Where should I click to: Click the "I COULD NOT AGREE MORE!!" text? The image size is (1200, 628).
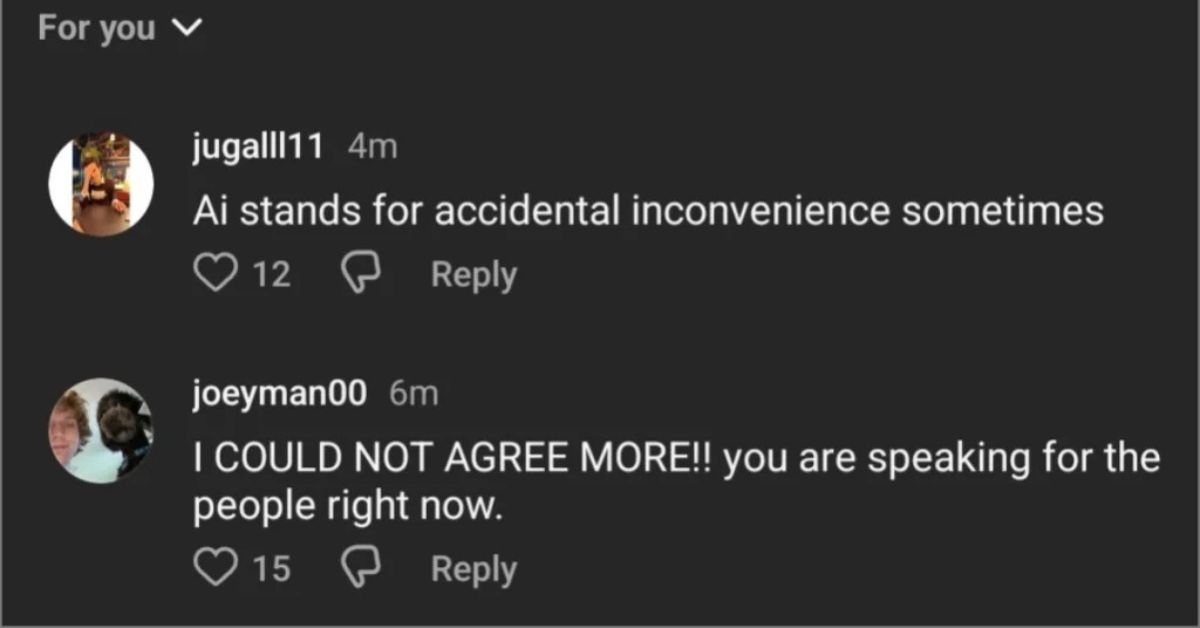(453, 459)
